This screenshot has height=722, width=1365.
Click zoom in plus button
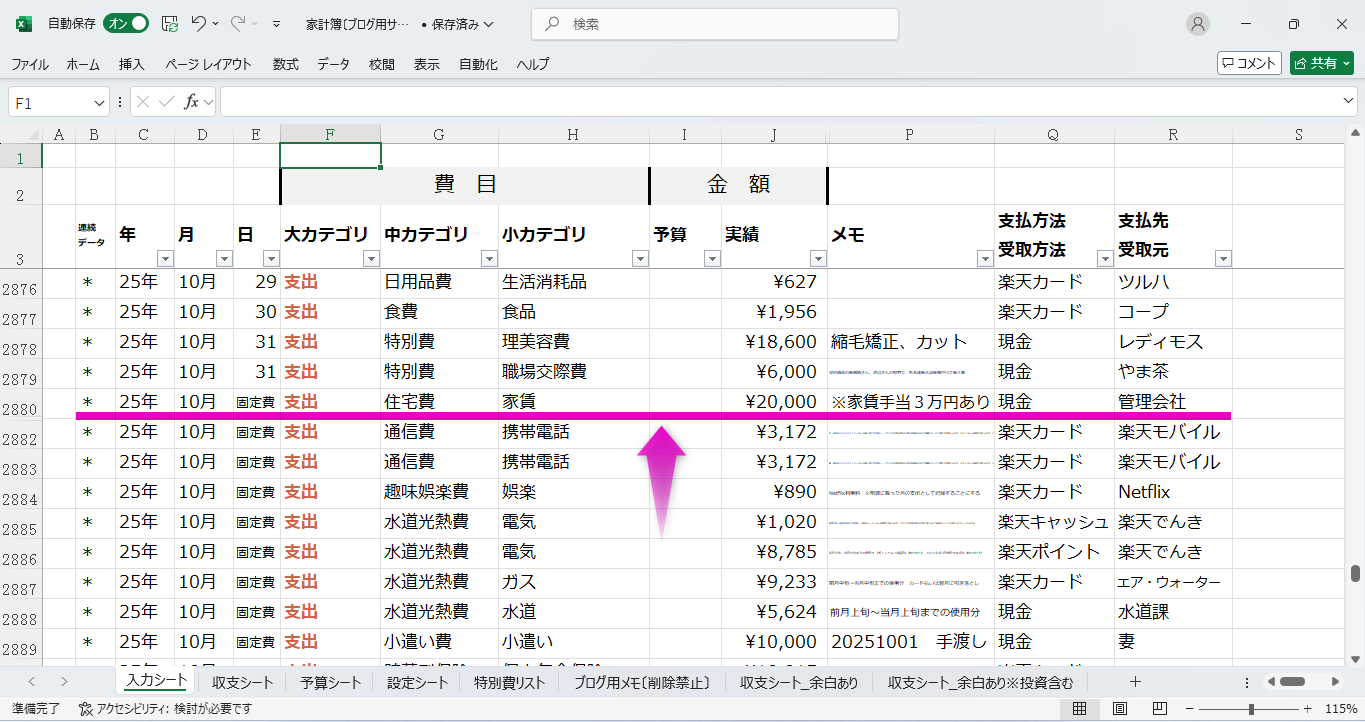(1307, 709)
